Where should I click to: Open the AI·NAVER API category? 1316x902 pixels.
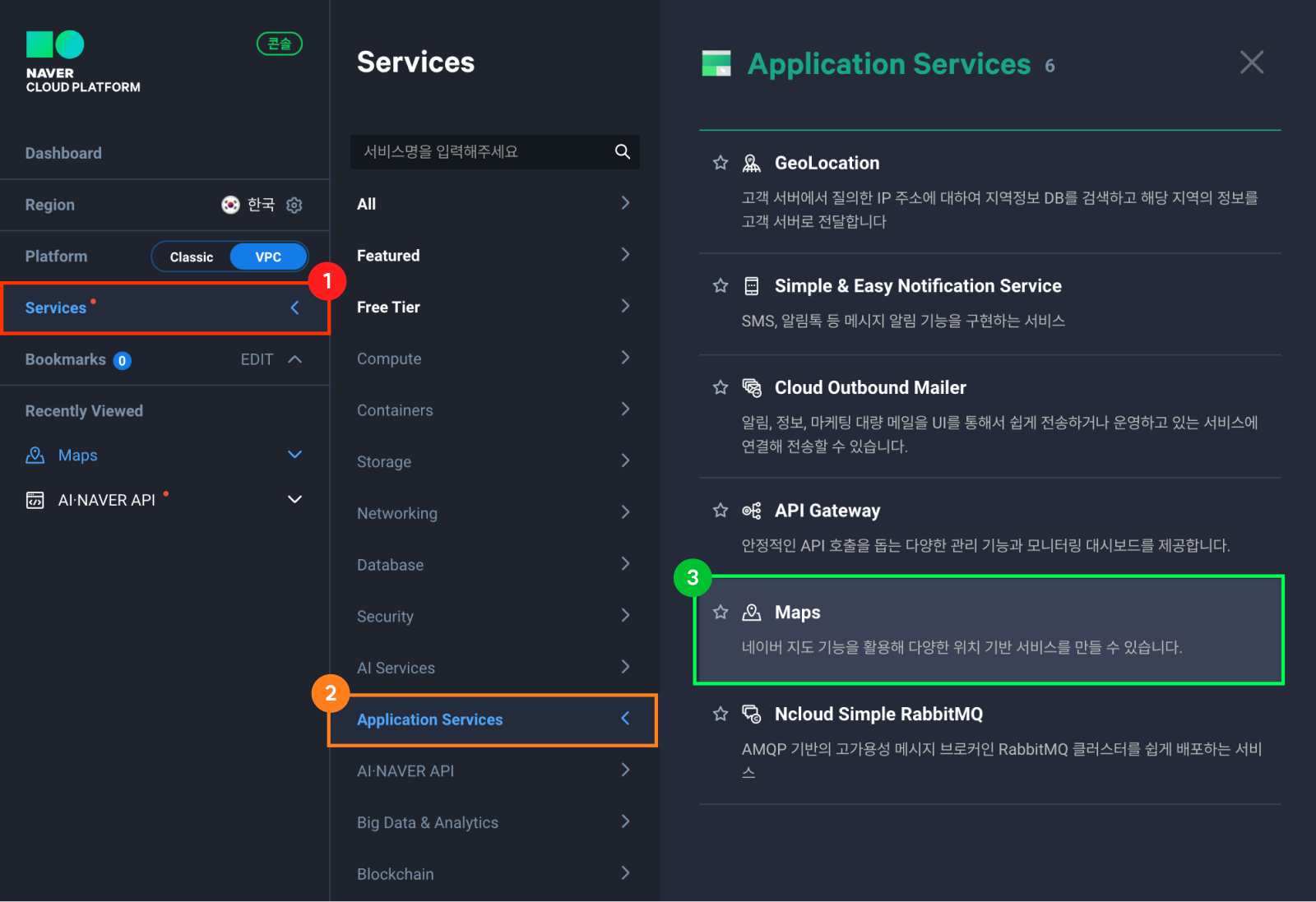coord(493,770)
